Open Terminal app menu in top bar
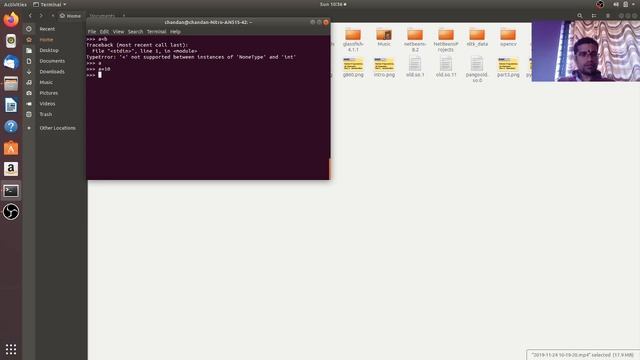 pos(50,4)
